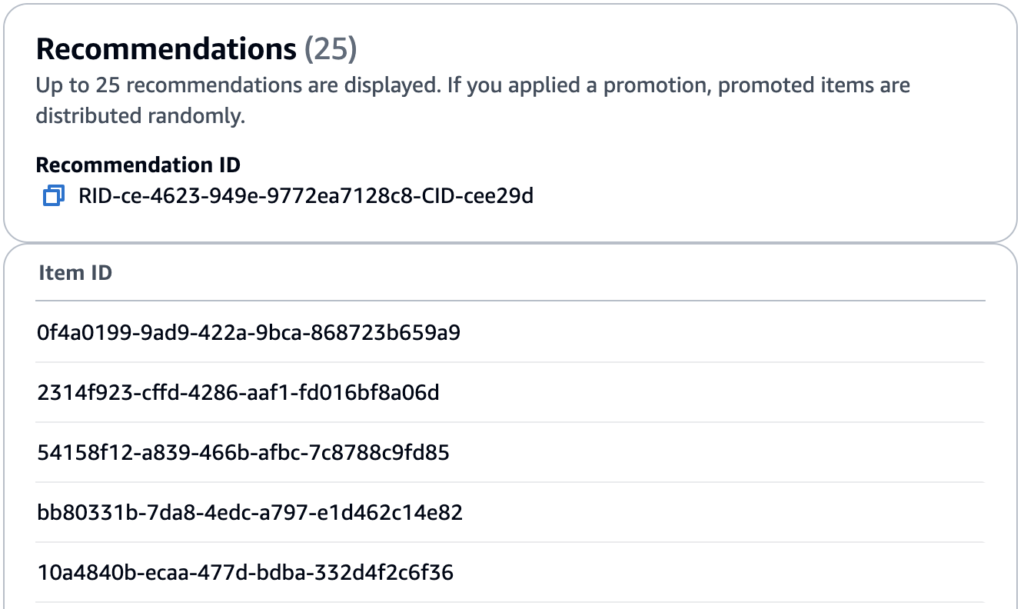Pick the bb80331b-7da8 item ID row

point(249,513)
